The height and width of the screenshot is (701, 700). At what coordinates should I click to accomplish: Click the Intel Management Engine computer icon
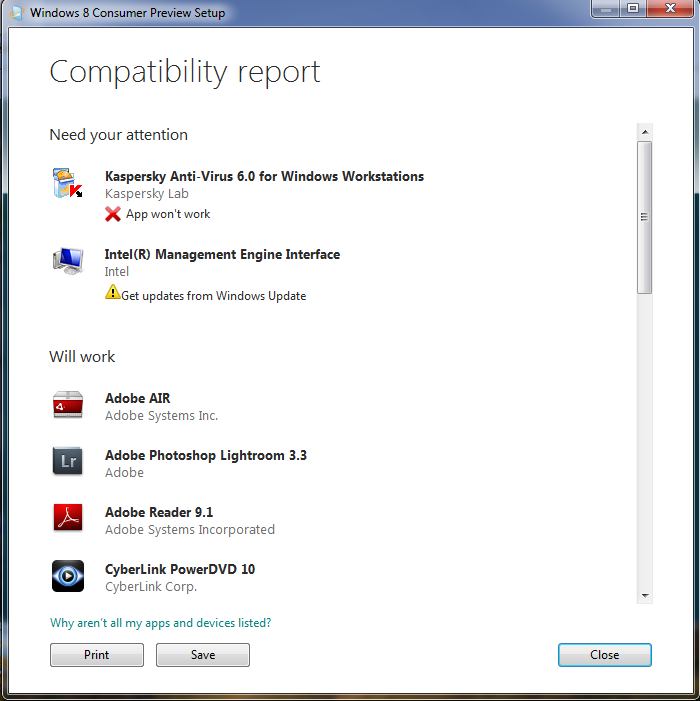[68, 260]
